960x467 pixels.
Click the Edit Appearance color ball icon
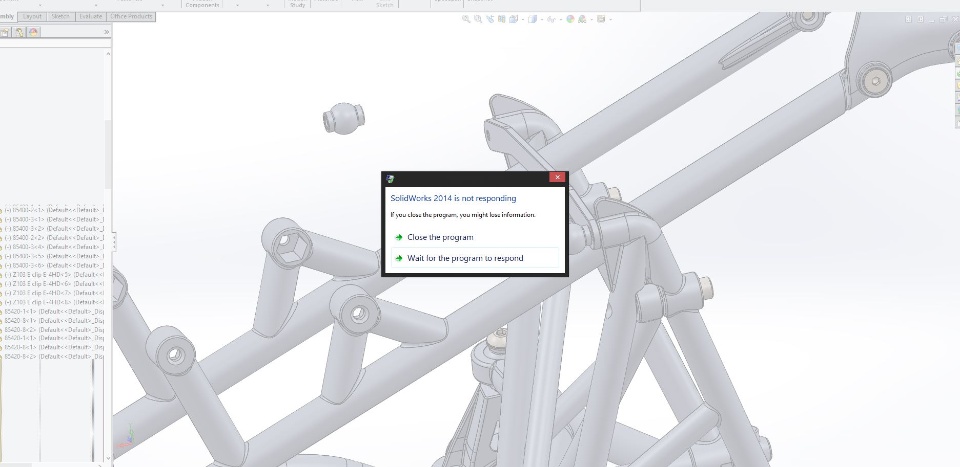(571, 19)
